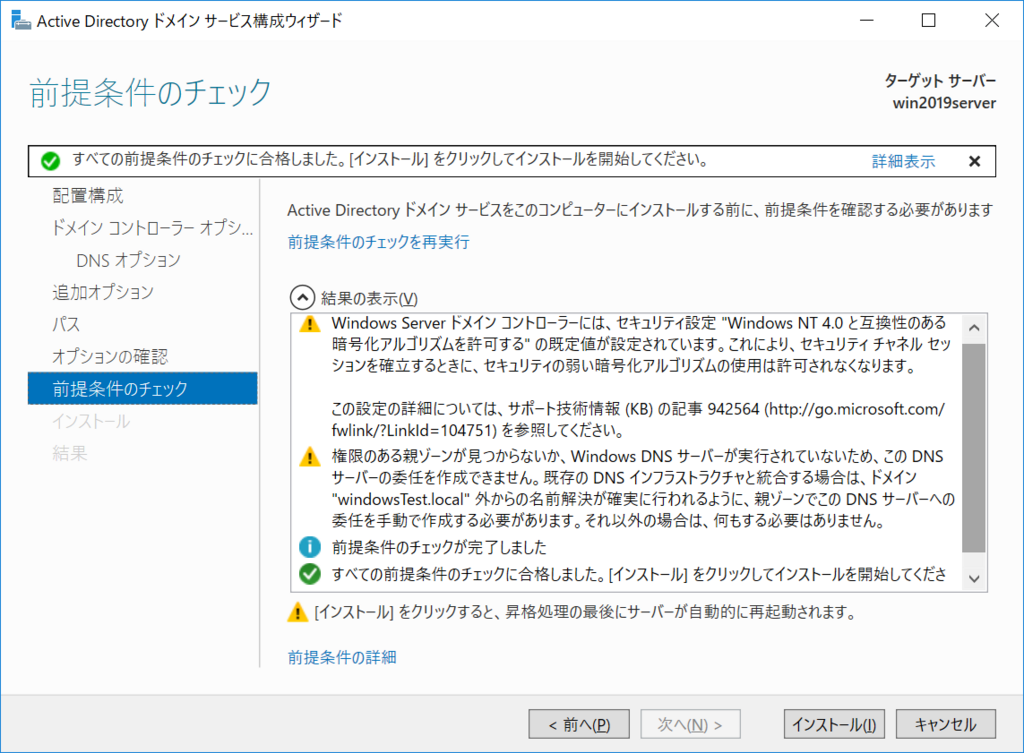
Task: Click the results list scroll up arrow
Action: tap(974, 328)
